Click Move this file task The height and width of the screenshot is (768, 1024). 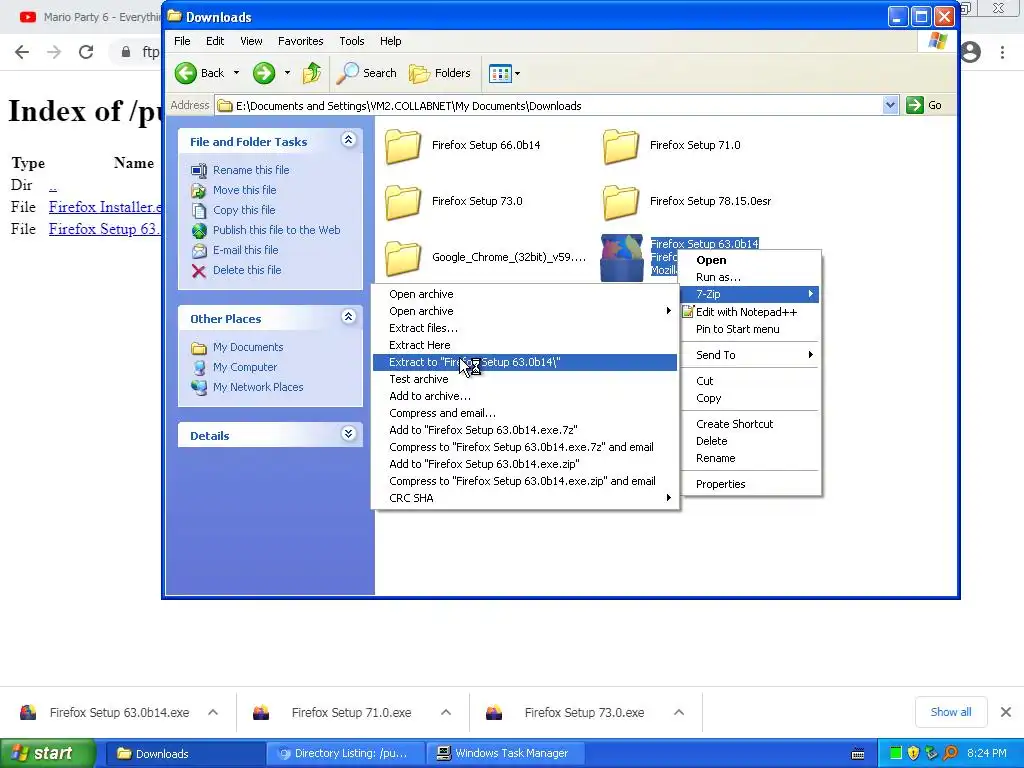(x=244, y=190)
